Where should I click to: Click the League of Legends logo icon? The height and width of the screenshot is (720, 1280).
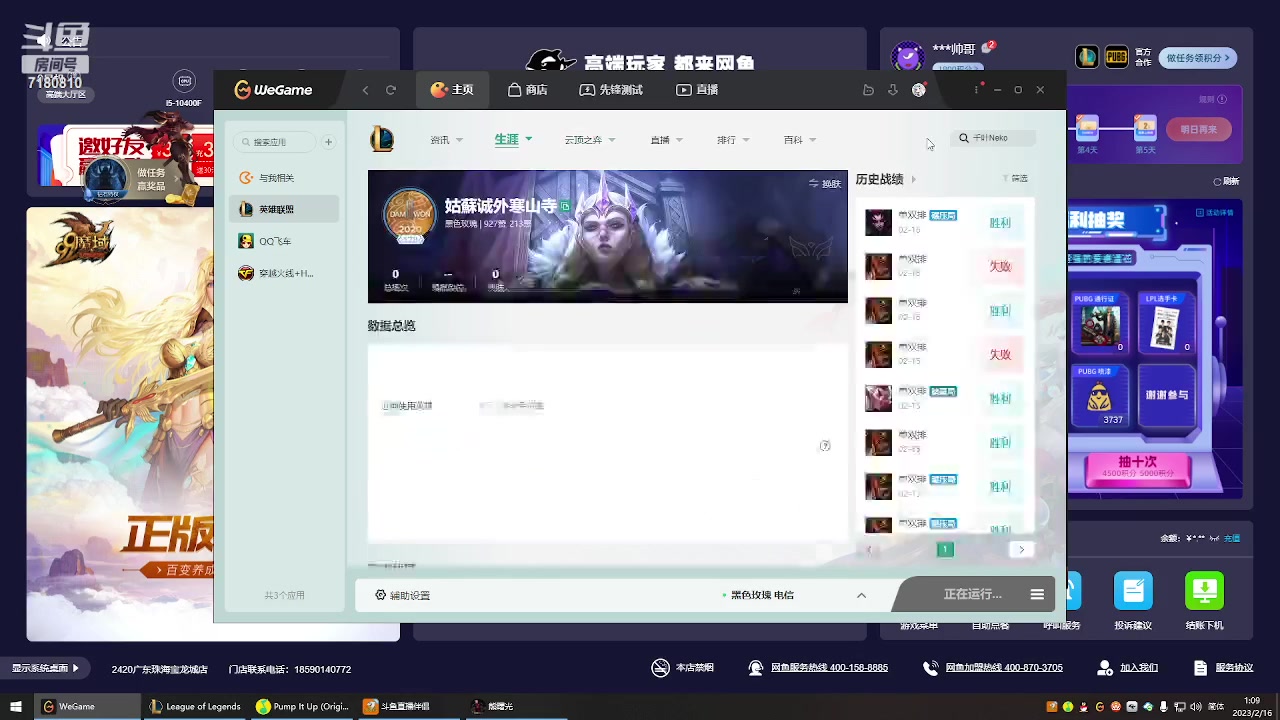pos(381,140)
